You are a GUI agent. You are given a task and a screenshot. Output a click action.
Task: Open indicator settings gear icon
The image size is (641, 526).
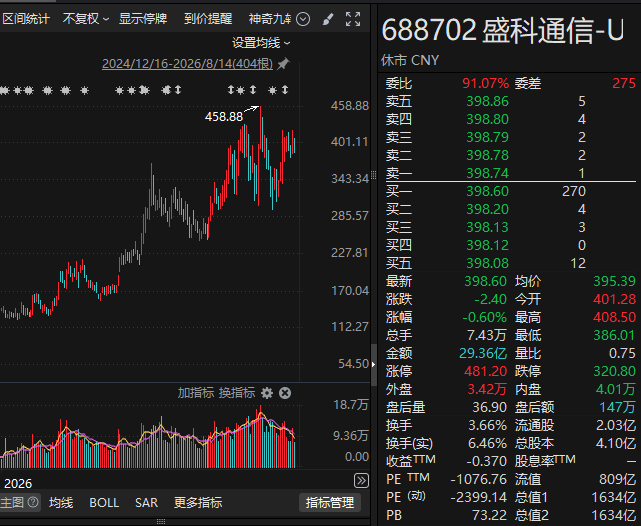pyautogui.click(x=267, y=393)
